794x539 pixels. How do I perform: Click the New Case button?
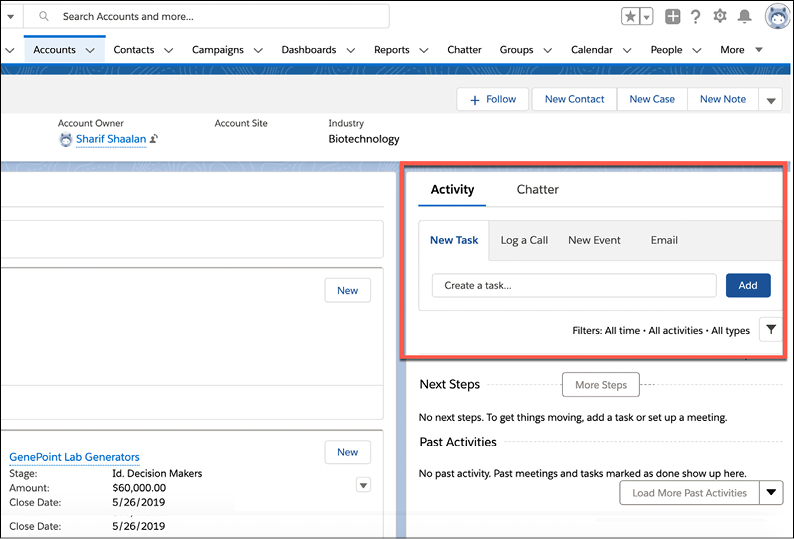pos(652,99)
